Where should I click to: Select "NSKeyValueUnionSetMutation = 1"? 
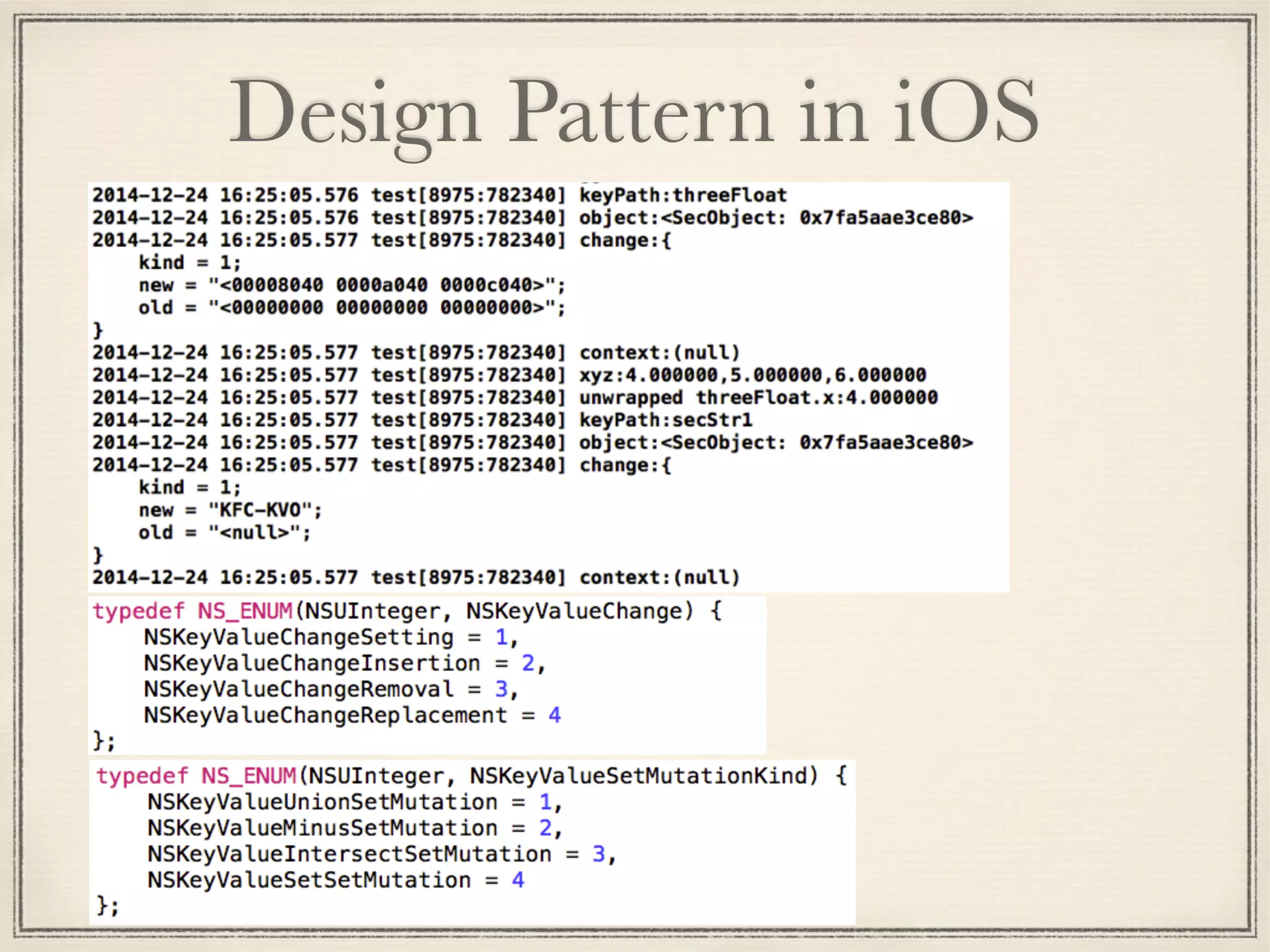point(355,803)
